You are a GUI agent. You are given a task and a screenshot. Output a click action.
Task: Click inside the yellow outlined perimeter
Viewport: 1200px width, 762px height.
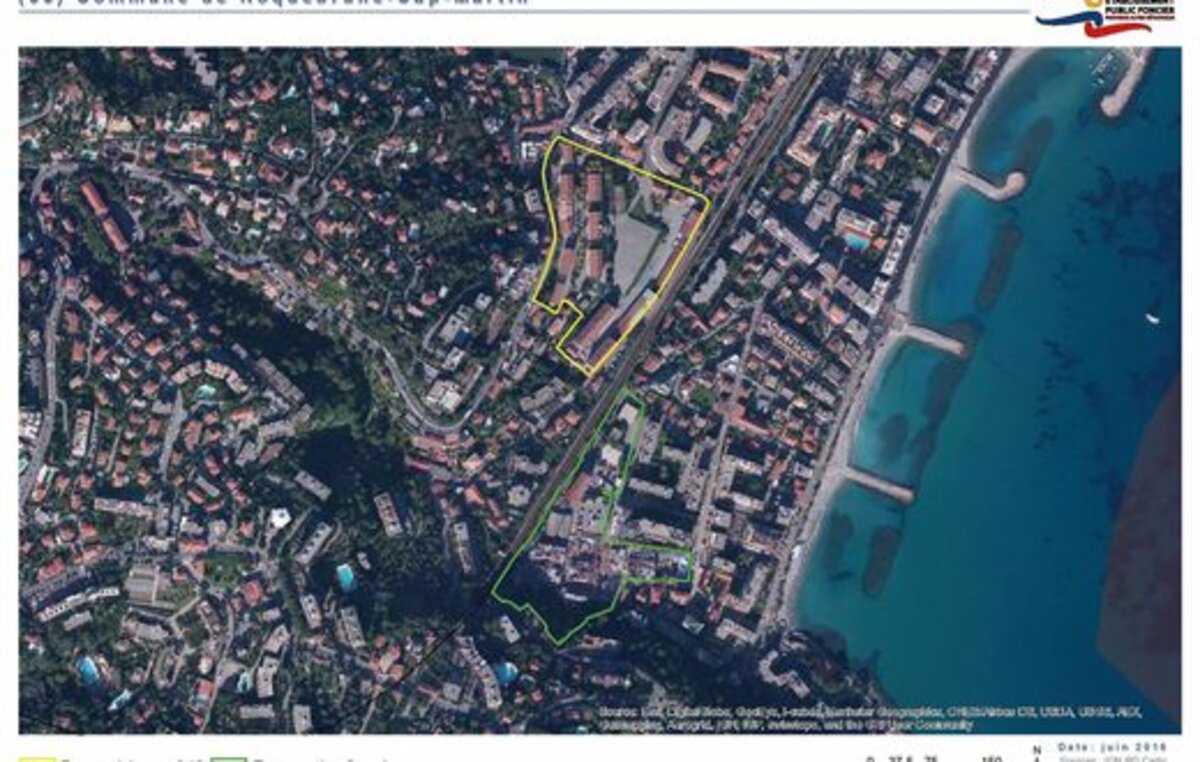point(620,250)
